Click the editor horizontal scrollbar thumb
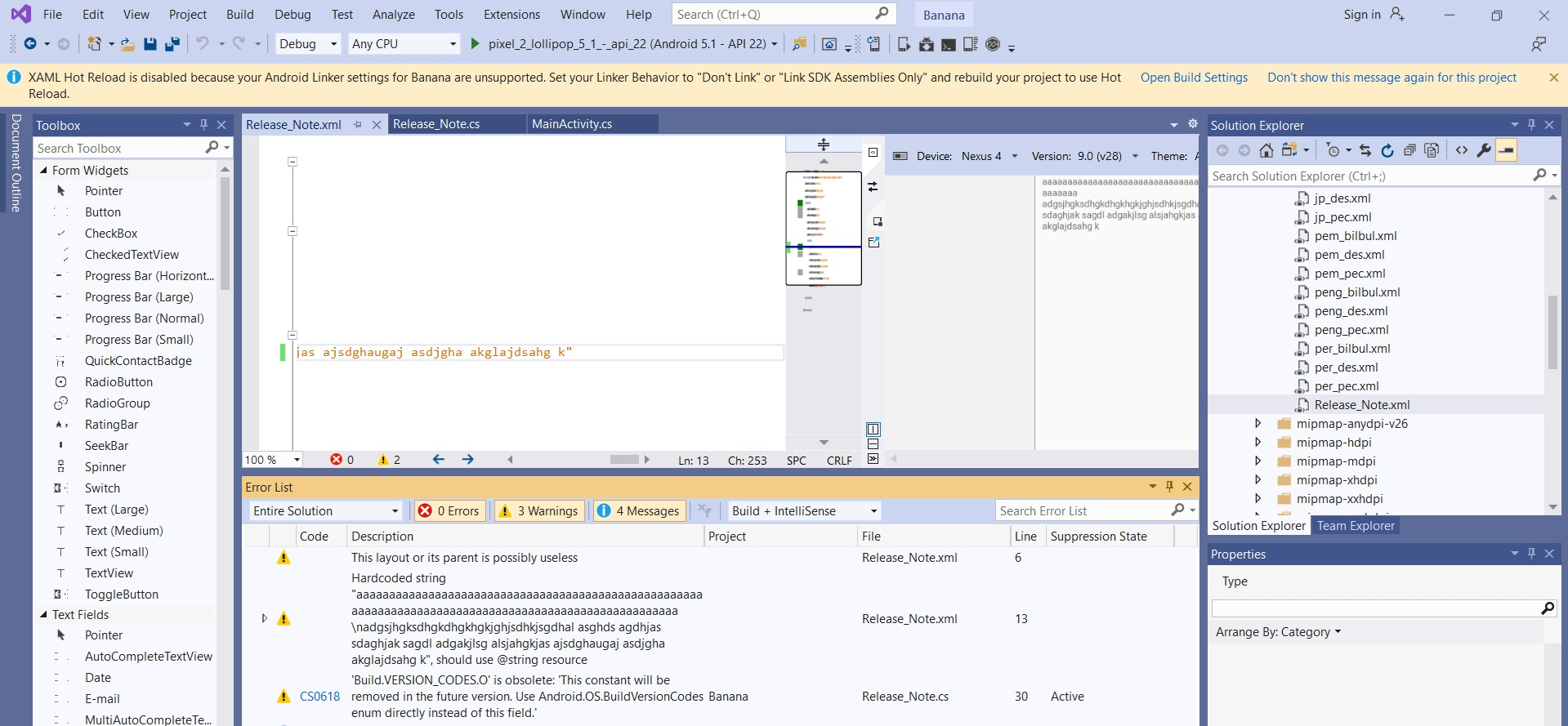The width and height of the screenshot is (1568, 726). pyautogui.click(x=624, y=460)
